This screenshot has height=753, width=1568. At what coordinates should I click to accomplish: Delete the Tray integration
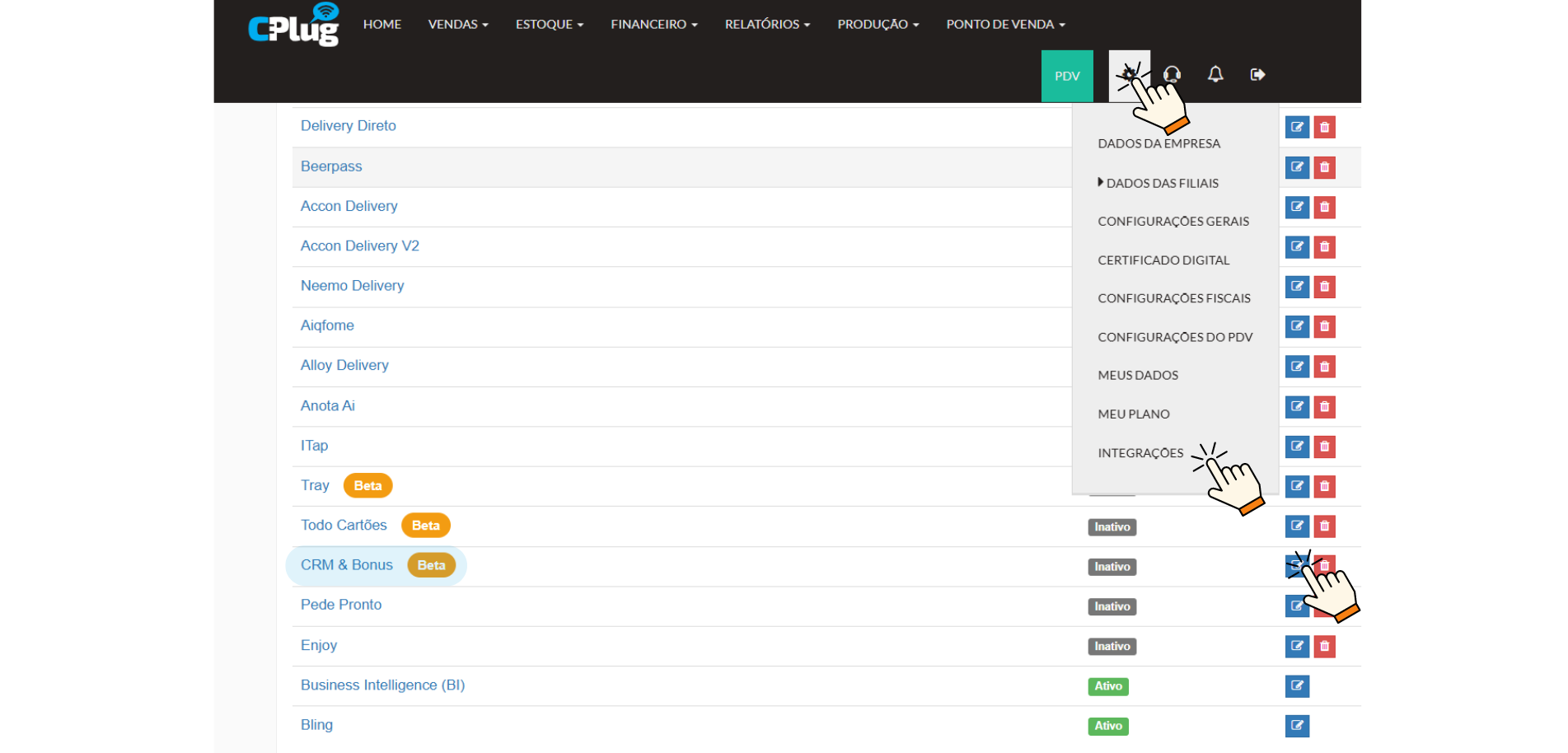1324,486
